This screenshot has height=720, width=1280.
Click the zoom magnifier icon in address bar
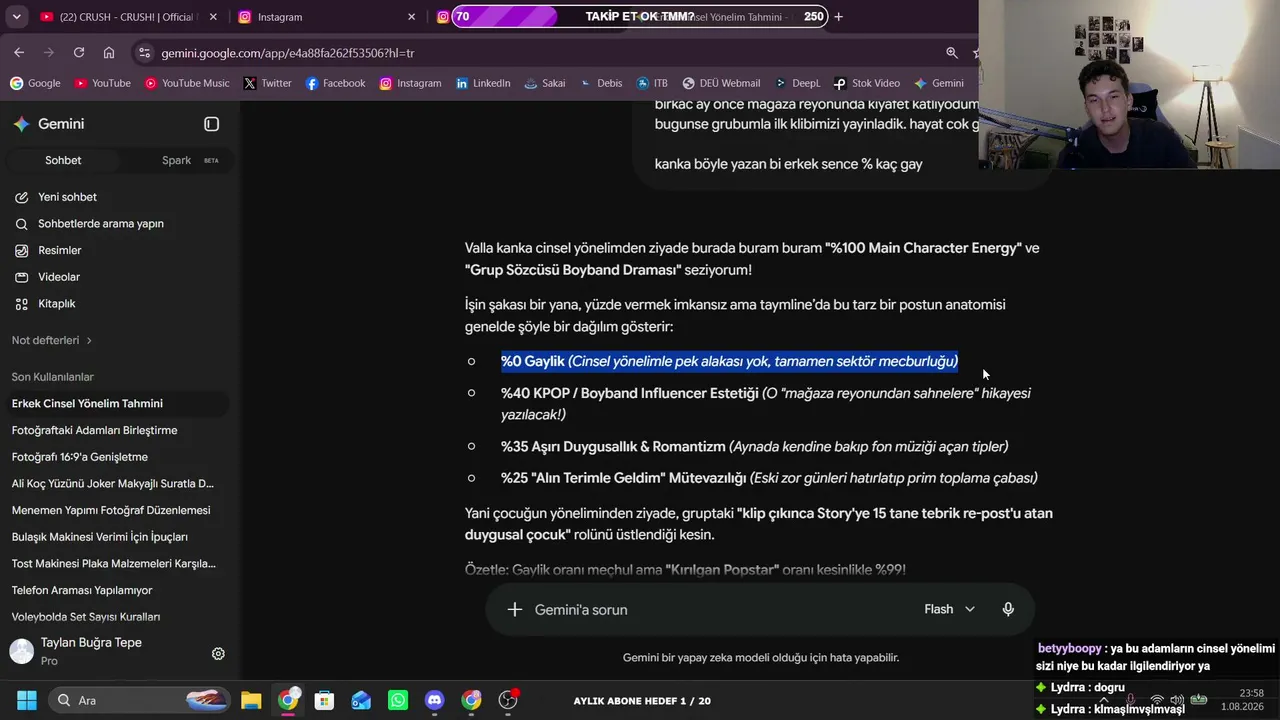coord(952,53)
